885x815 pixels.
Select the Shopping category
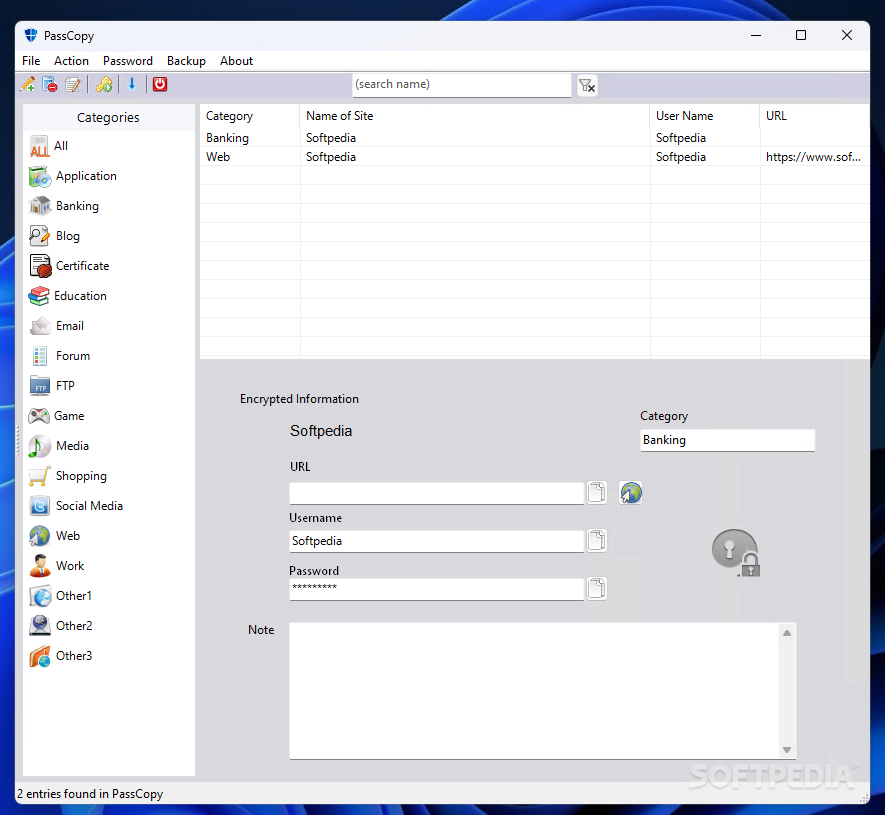[x=68, y=476]
